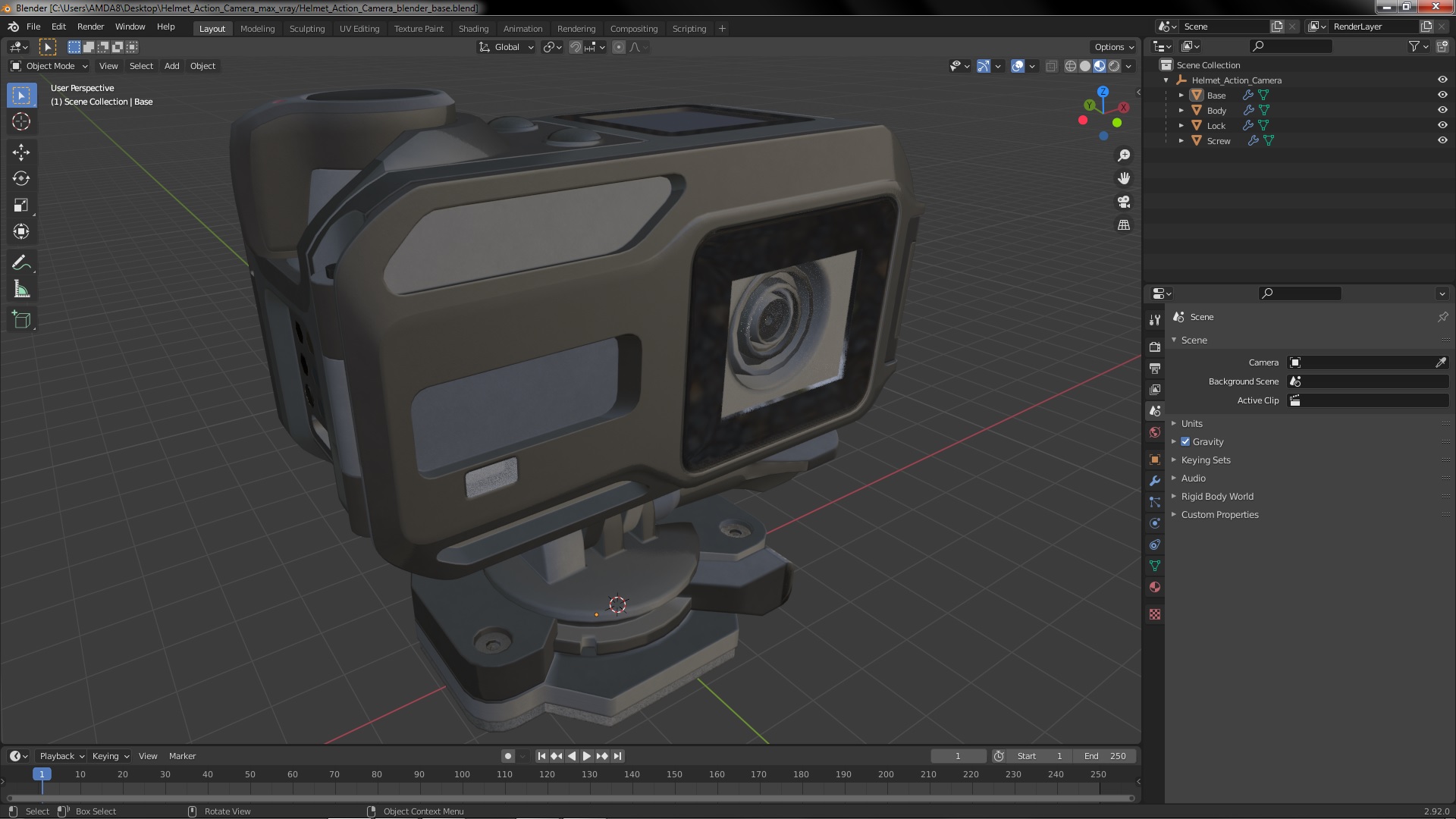1456x819 pixels.
Task: Open the Shading workspace tab
Action: [472, 27]
